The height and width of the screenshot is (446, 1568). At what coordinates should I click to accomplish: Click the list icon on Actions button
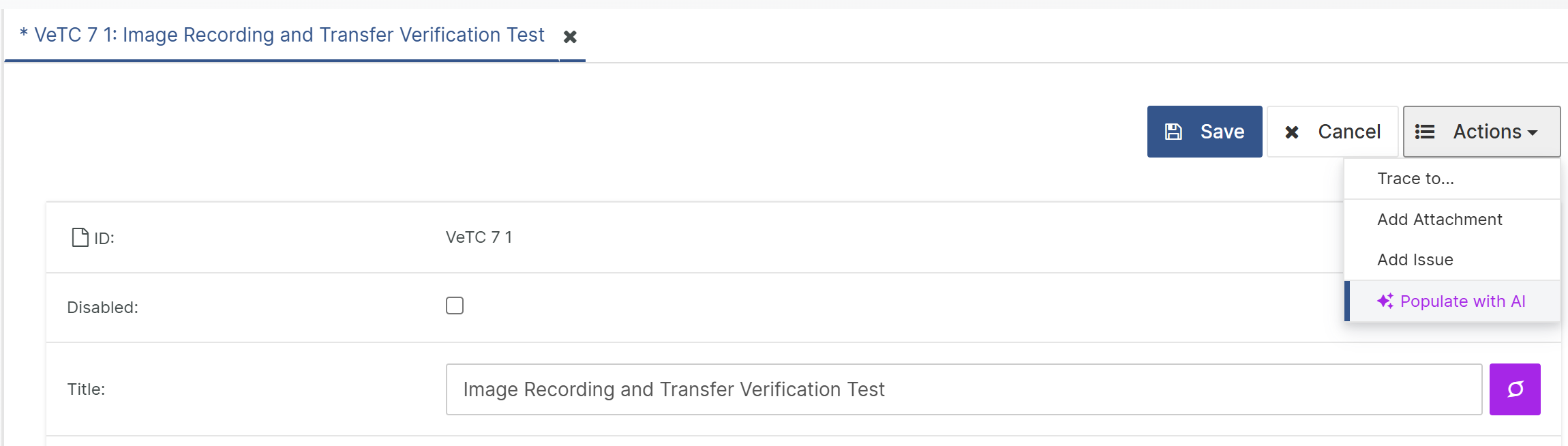[x=1425, y=132]
